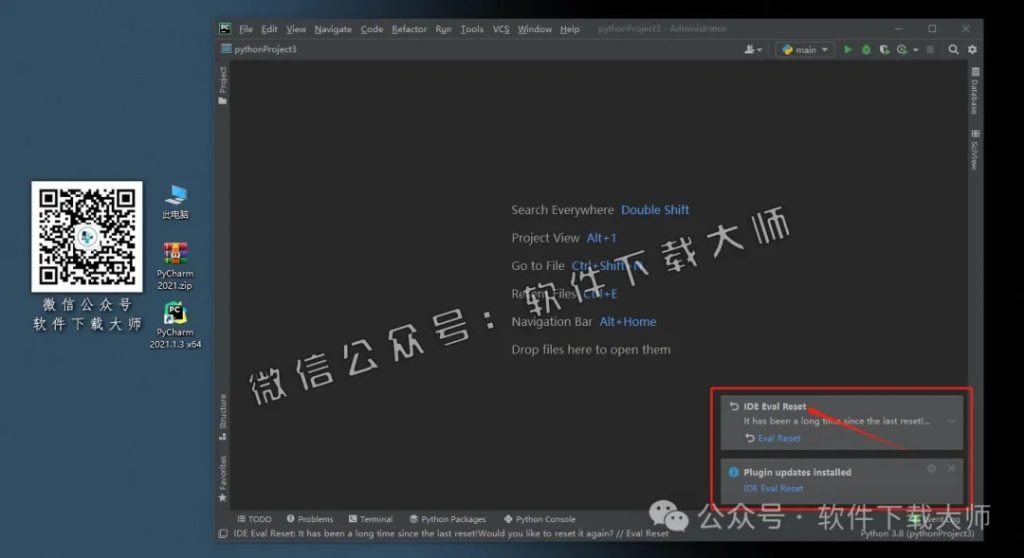The width and height of the screenshot is (1024, 558).
Task: Select PyCharm 2021.1.3 x64 desktop shortcut
Action: click(x=175, y=325)
